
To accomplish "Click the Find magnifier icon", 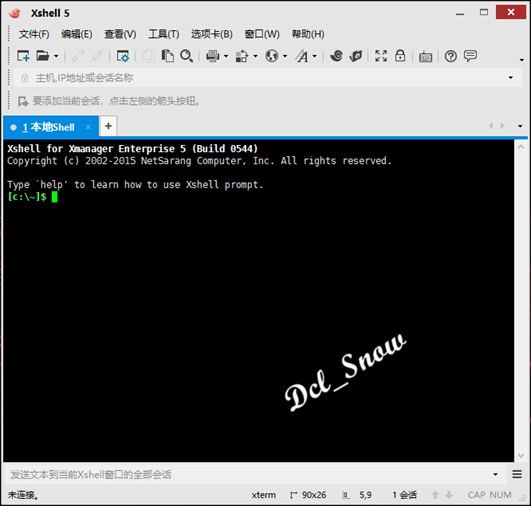I will coord(187,56).
